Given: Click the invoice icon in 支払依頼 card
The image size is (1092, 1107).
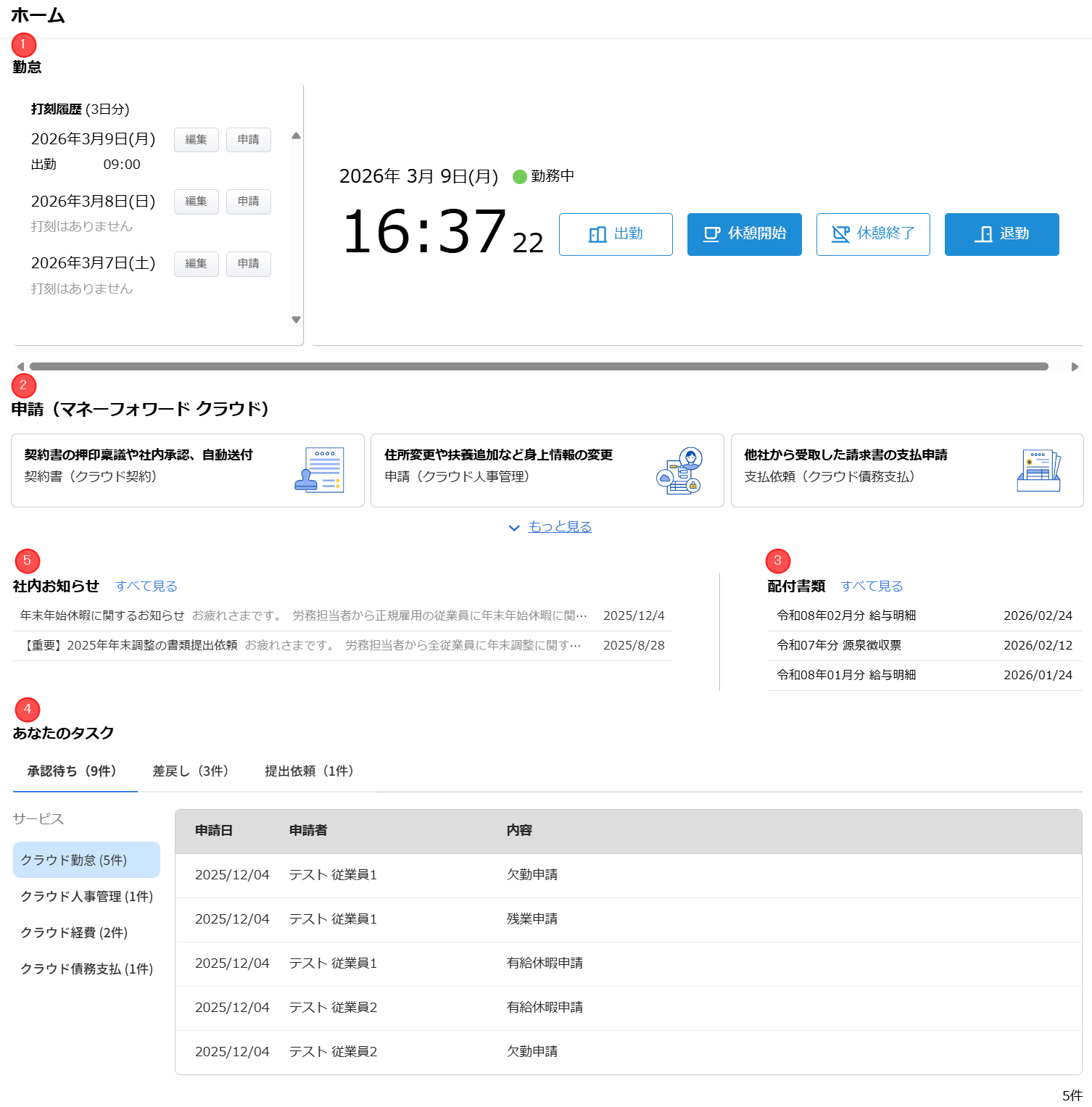Looking at the screenshot, I should click(1038, 470).
